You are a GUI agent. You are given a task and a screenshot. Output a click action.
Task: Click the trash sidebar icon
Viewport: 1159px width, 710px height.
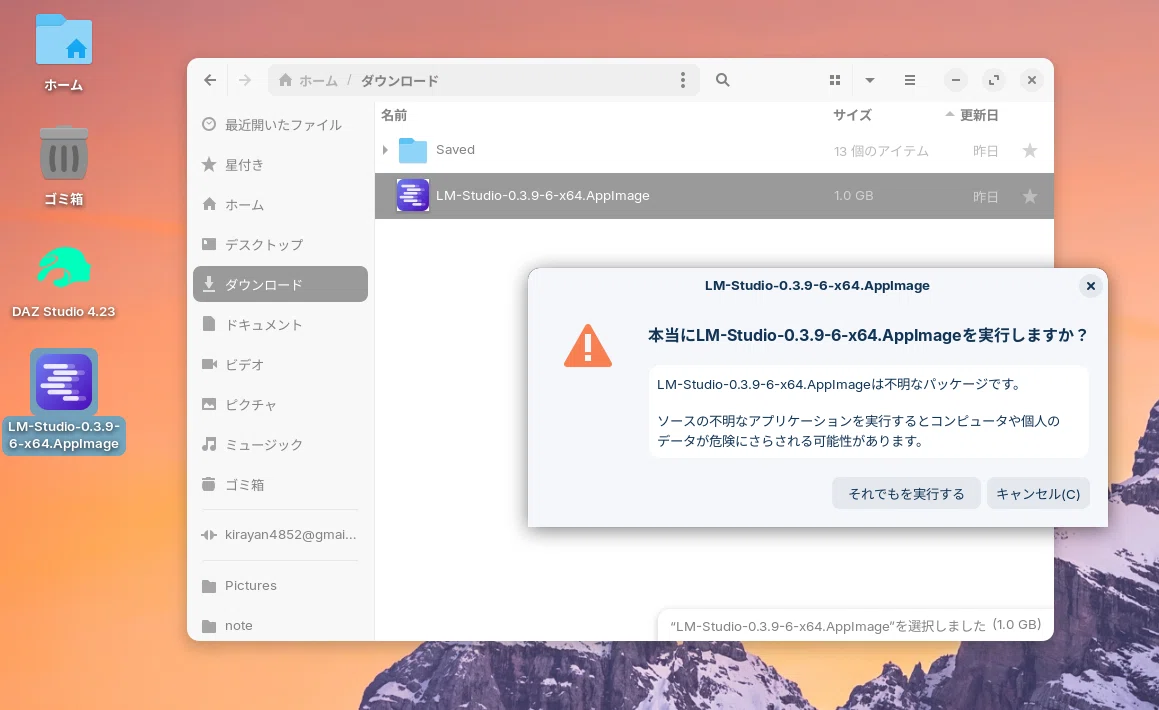point(209,484)
